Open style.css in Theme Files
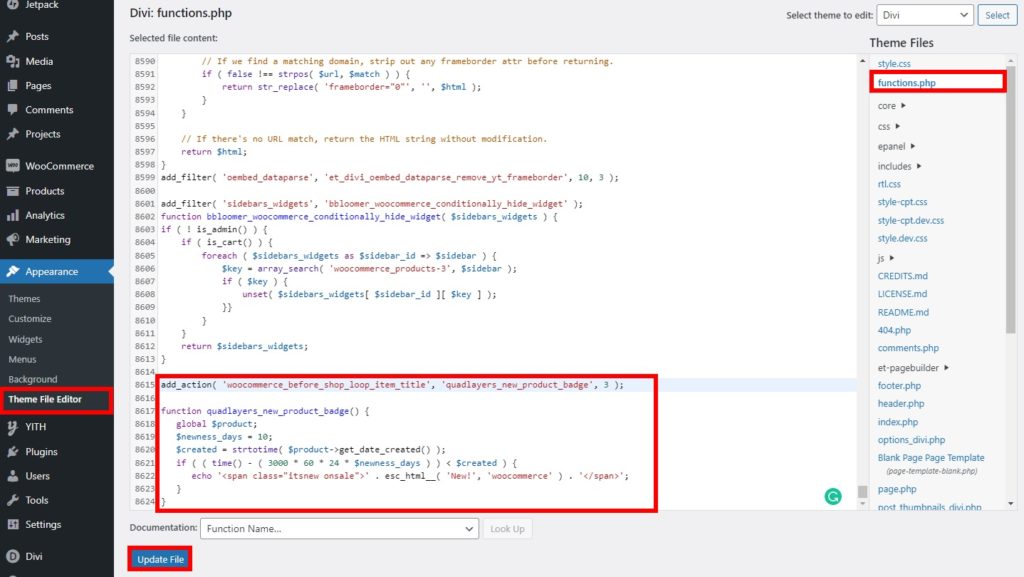 [x=893, y=63]
